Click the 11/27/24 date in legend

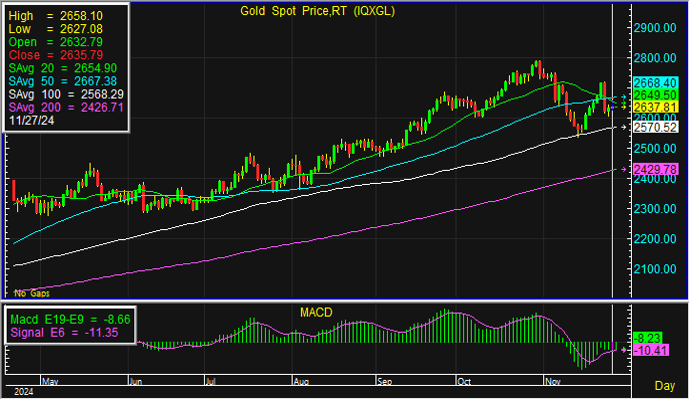(x=34, y=119)
